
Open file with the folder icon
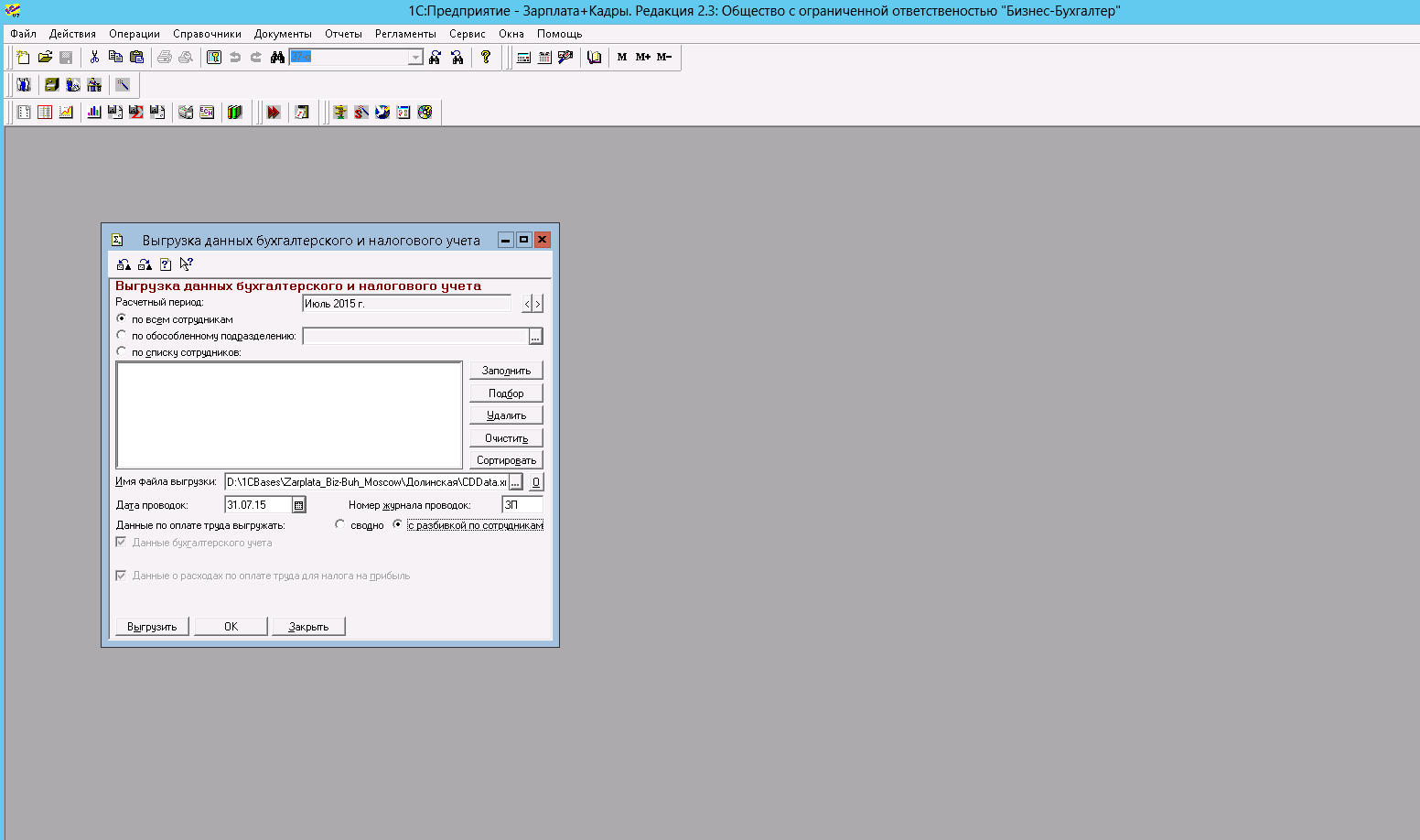(45, 57)
